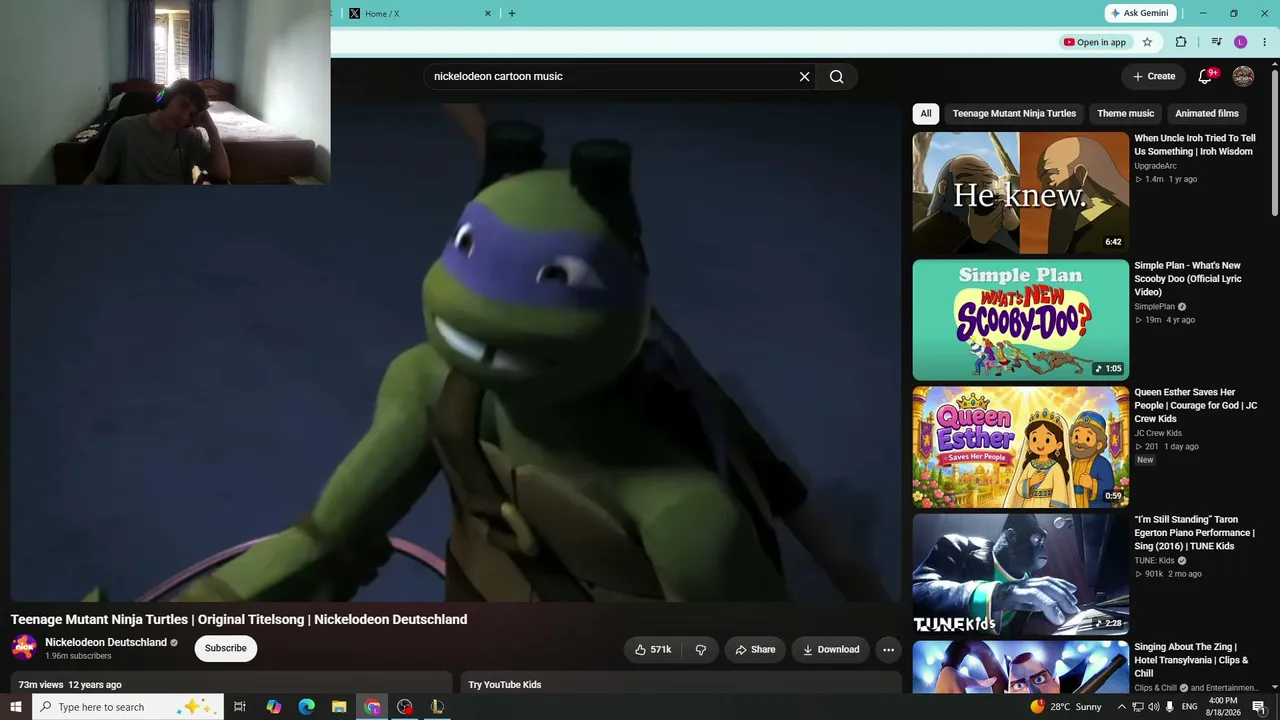Open 'Queen Esther Saves Her People' title
The height and width of the screenshot is (720, 1280).
coord(1196,406)
